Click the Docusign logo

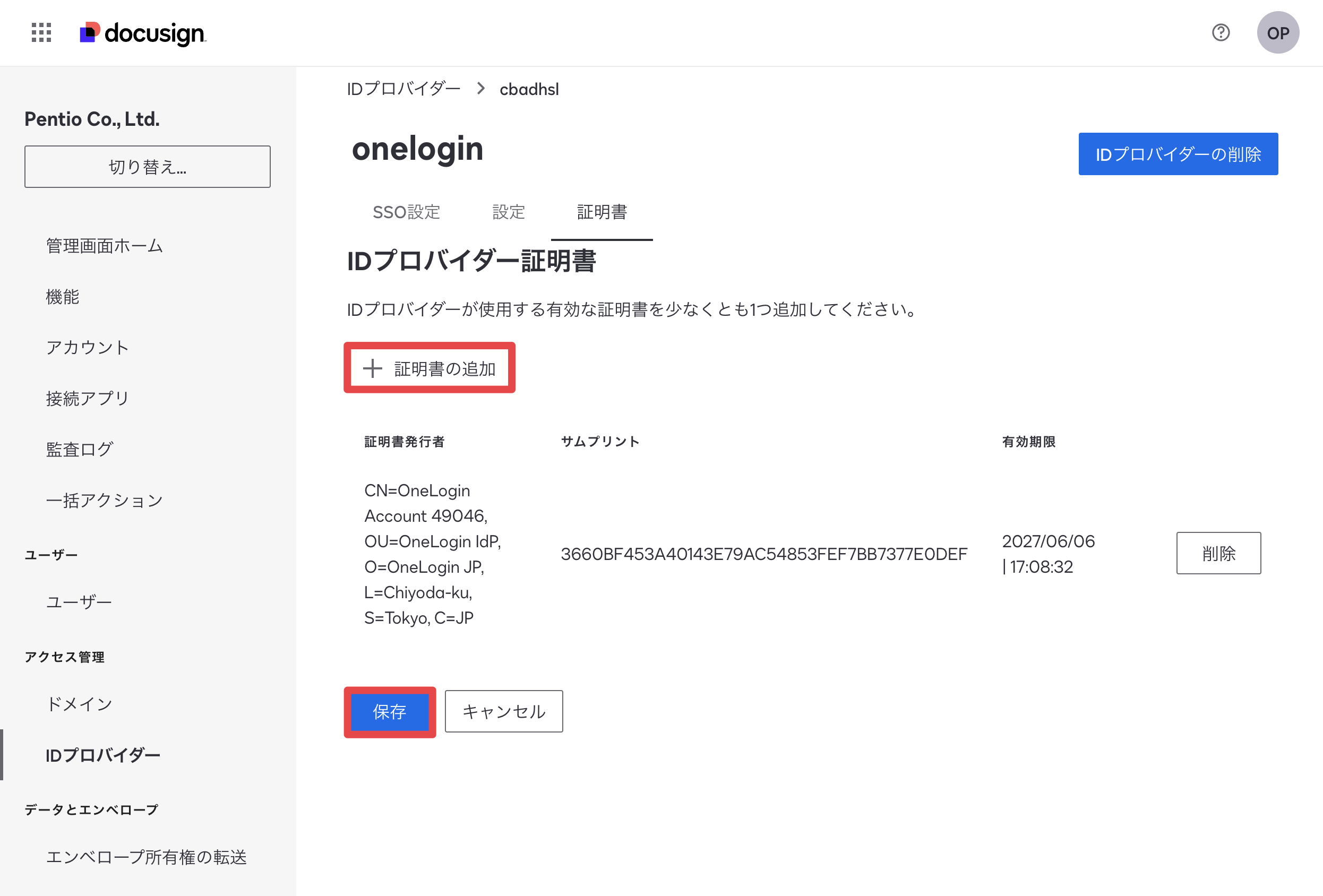(x=143, y=33)
